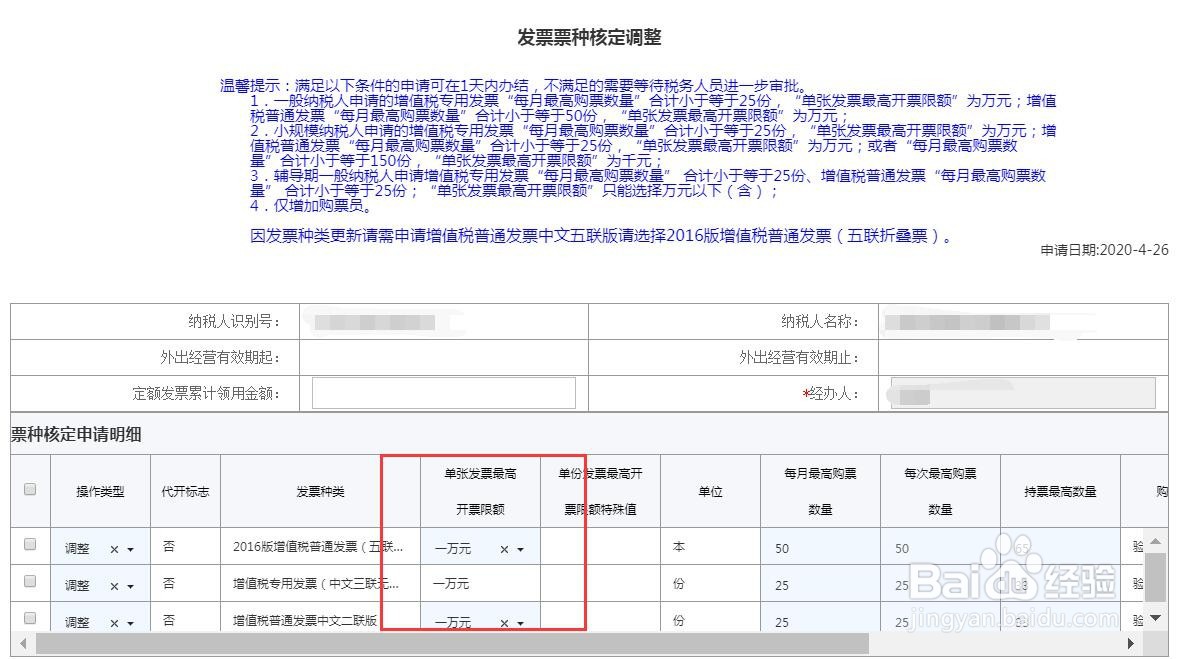1184x659 pixels.
Task: Click the 纳税人识别号 label
Action: pos(234,322)
